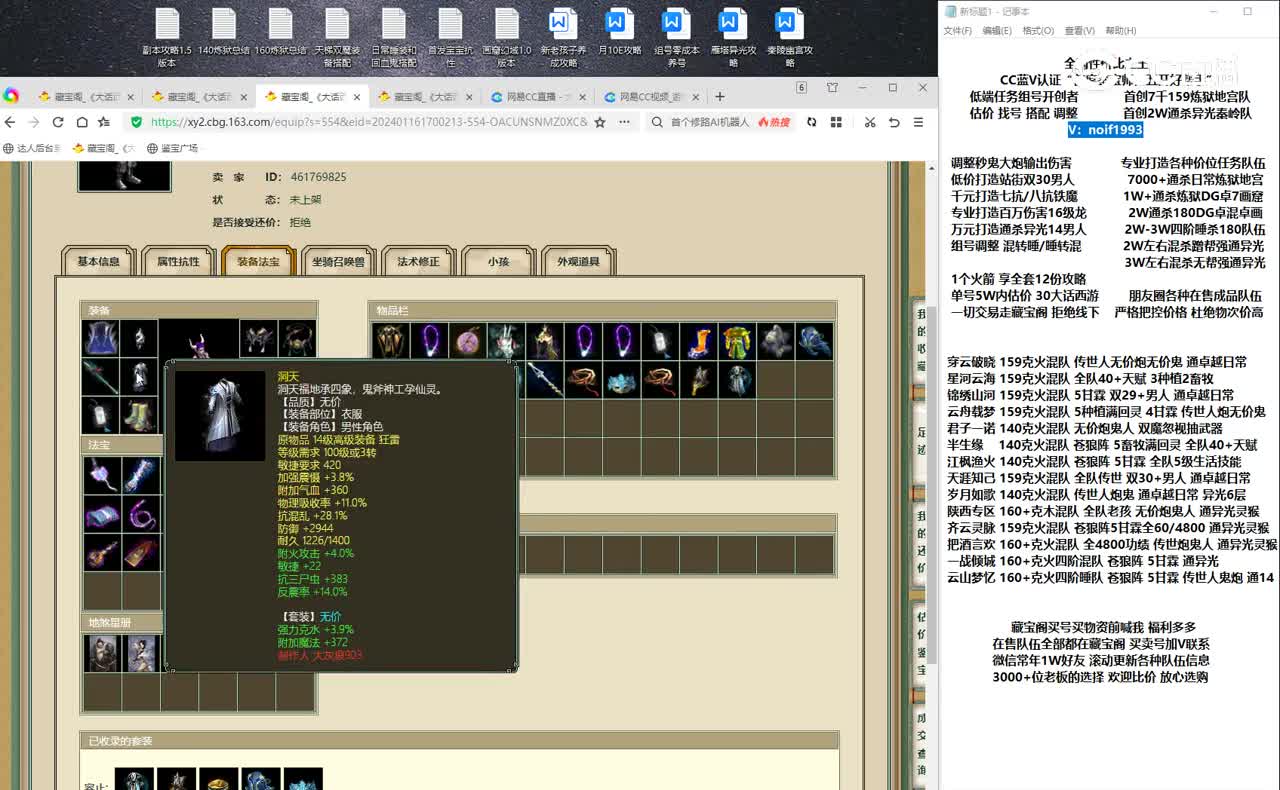Viewport: 1280px width, 790px height.
Task: Select the spider-legged helmet in equipment panel
Action: pos(259,339)
